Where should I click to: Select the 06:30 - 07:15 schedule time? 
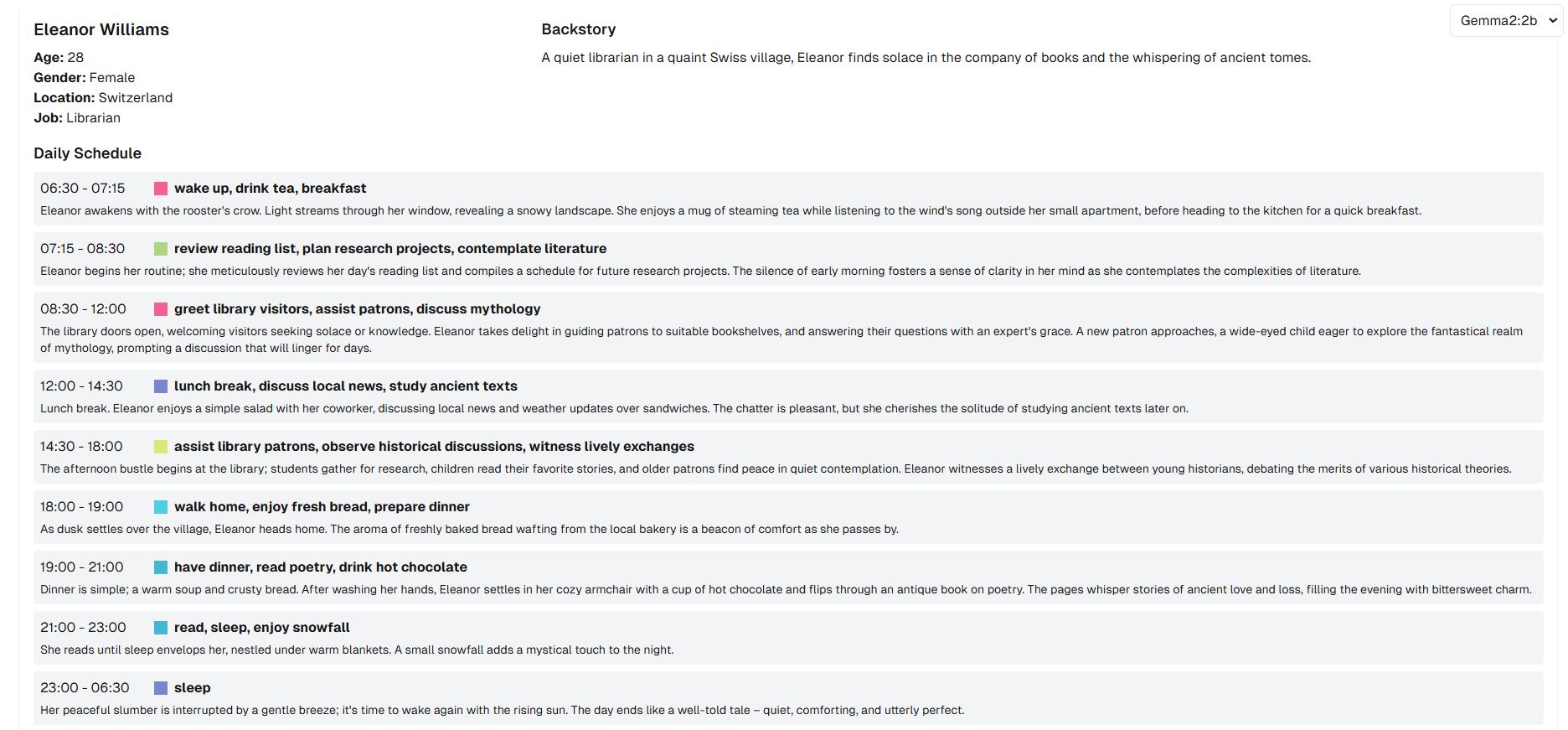pyautogui.click(x=83, y=189)
